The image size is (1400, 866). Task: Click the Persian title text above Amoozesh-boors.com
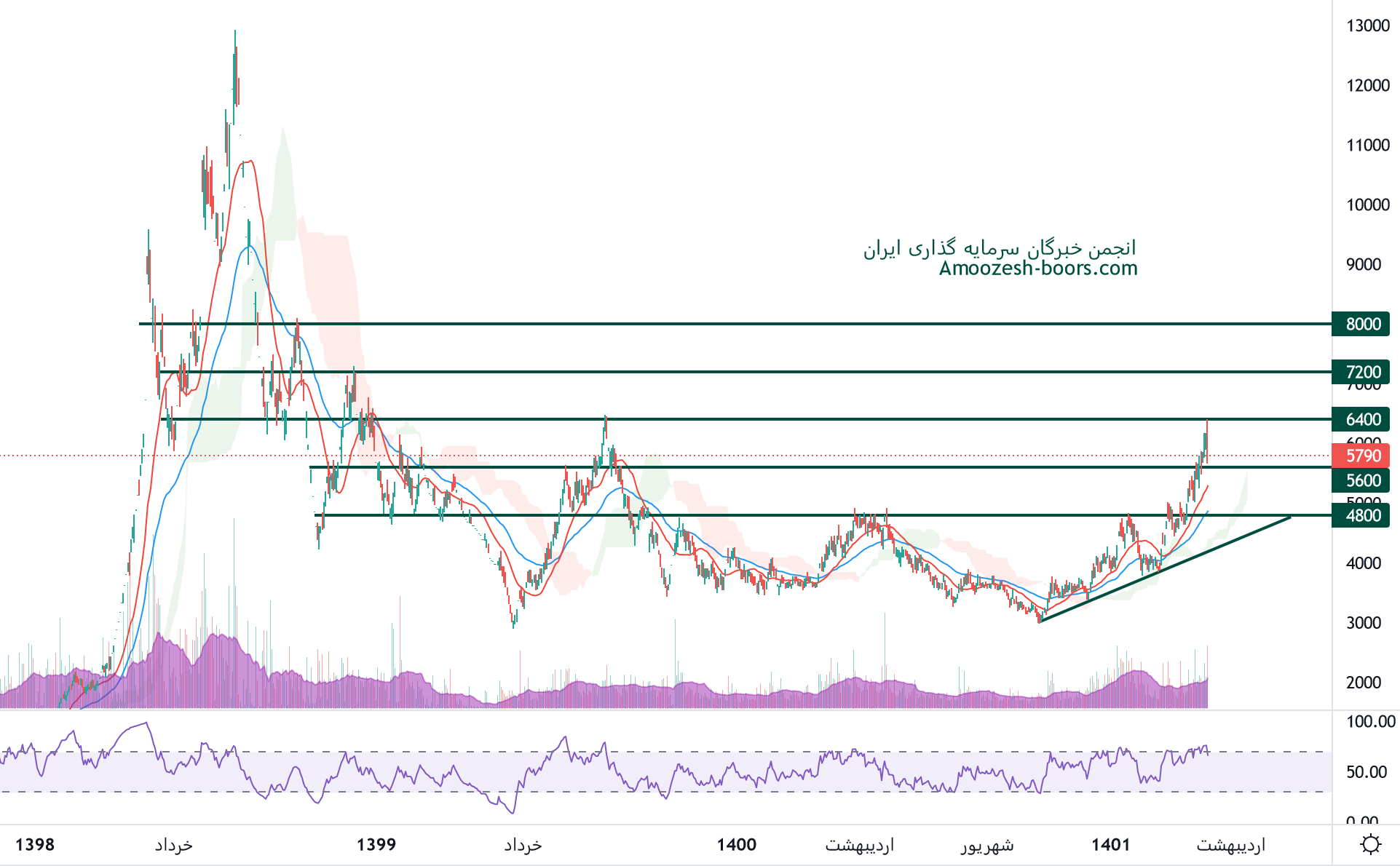[1000, 249]
